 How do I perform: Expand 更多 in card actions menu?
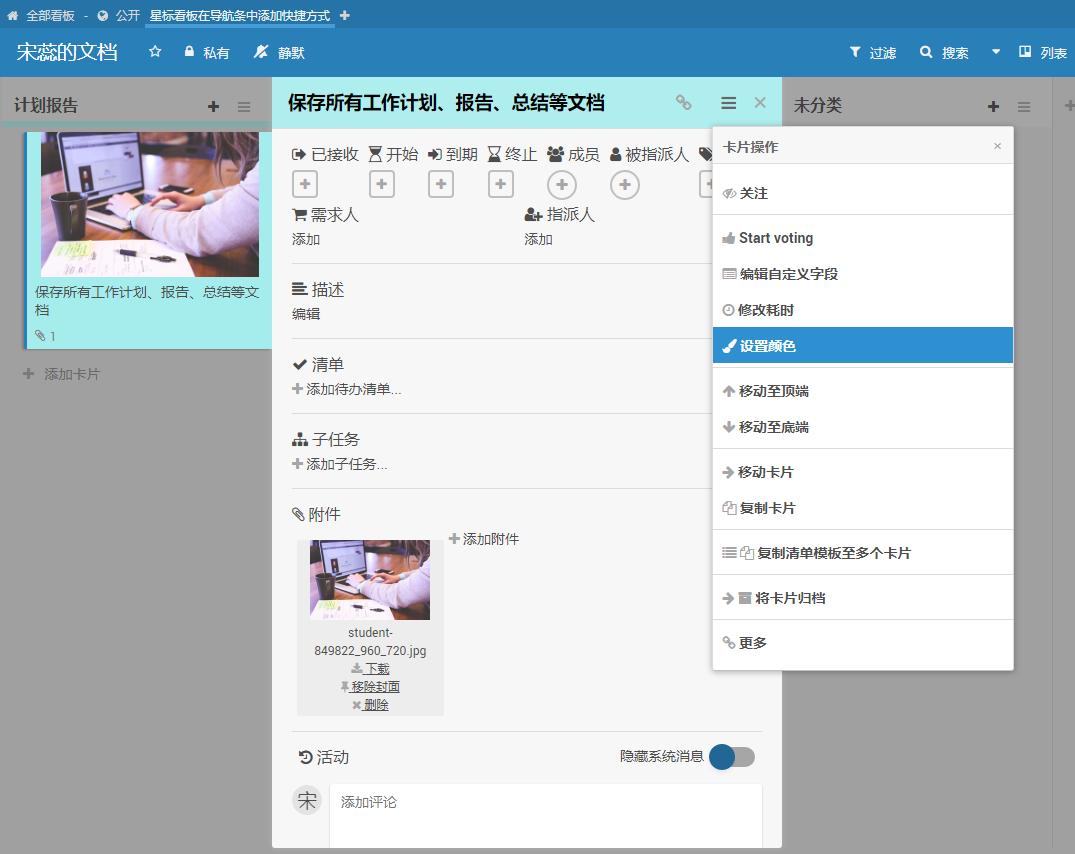(752, 643)
